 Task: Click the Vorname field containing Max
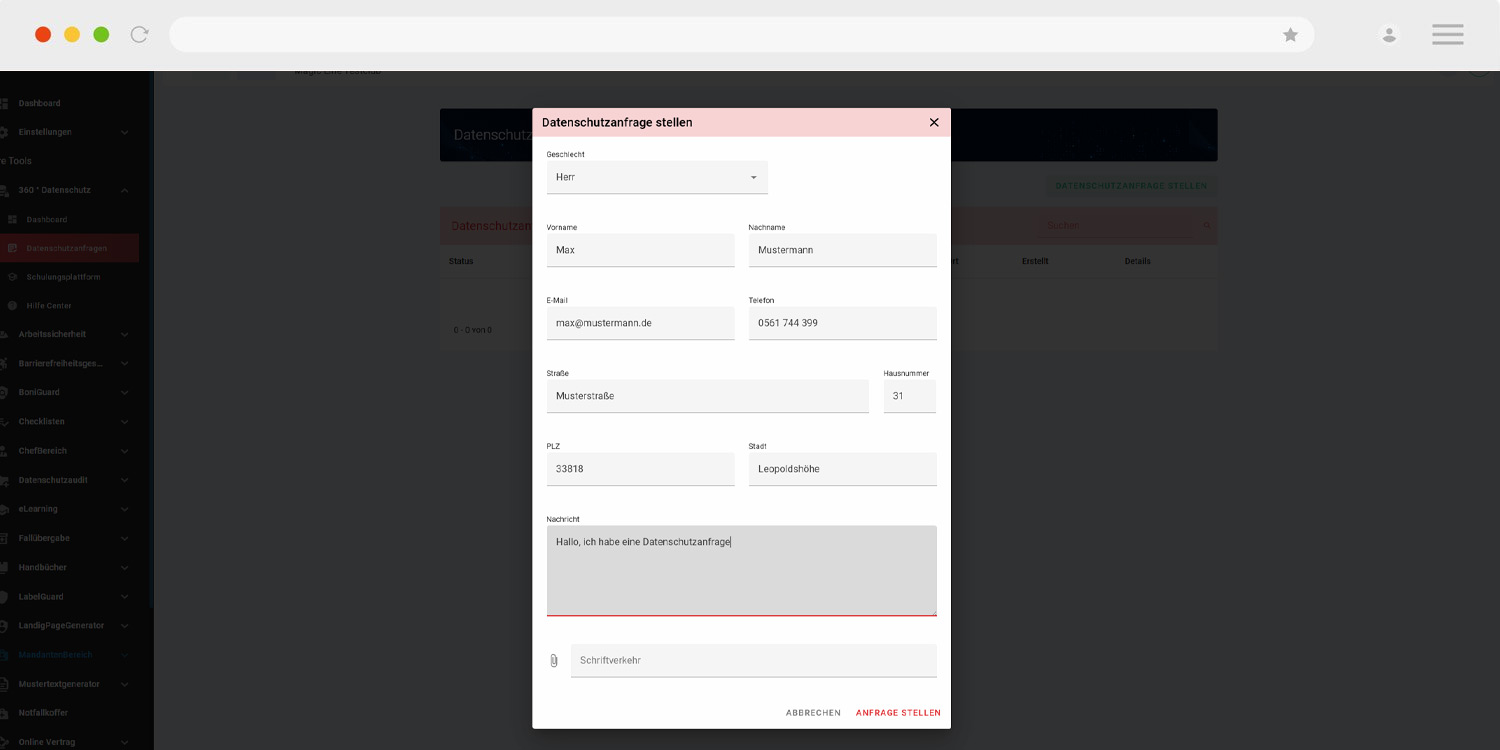click(640, 250)
